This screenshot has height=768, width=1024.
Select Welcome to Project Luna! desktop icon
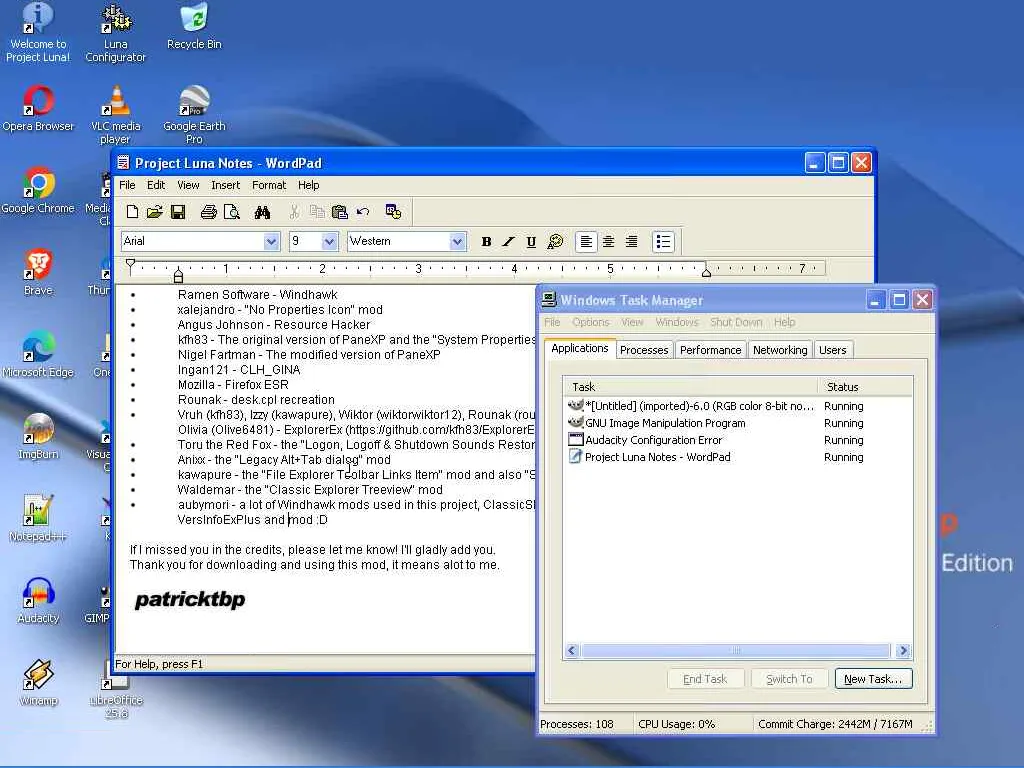tap(38, 33)
